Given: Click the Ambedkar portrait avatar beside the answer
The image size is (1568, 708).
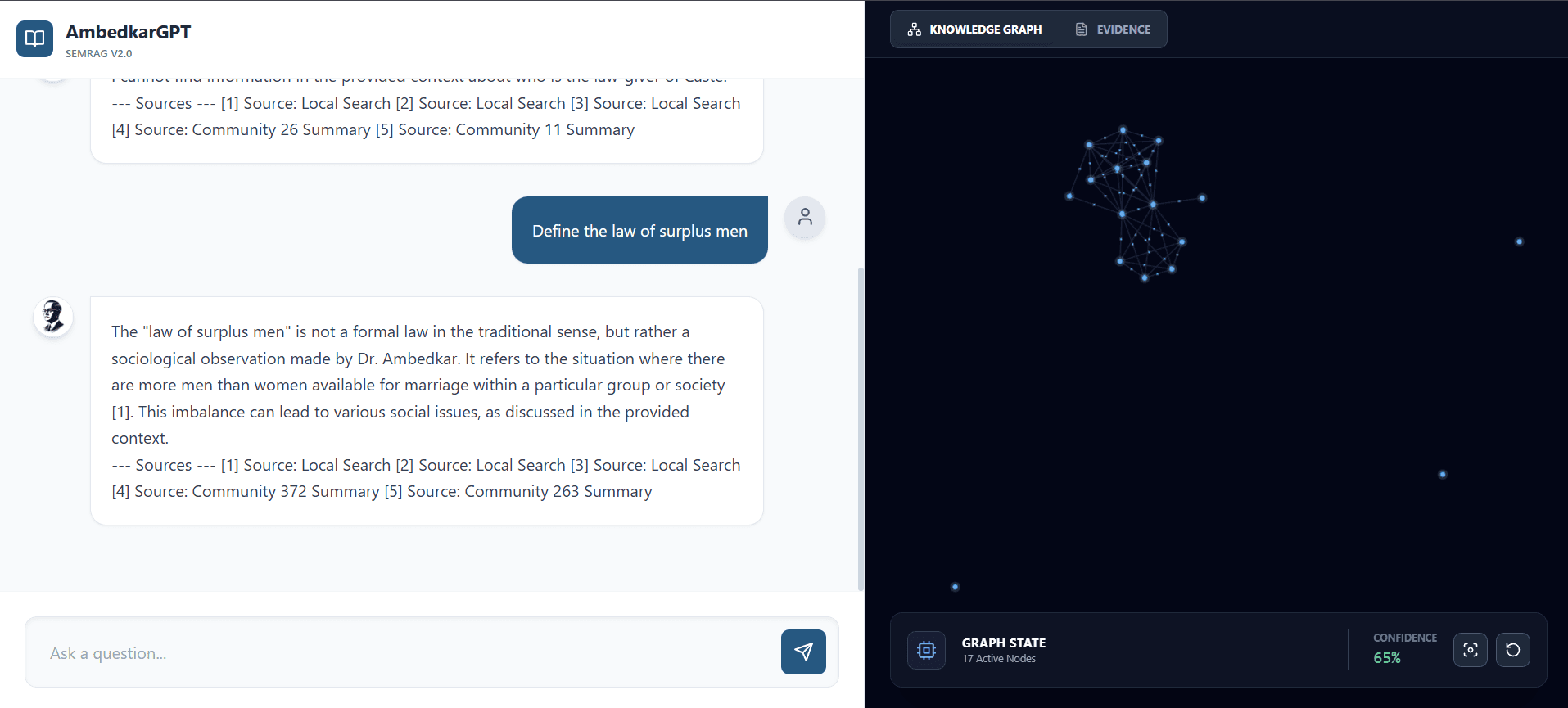Looking at the screenshot, I should click(53, 317).
